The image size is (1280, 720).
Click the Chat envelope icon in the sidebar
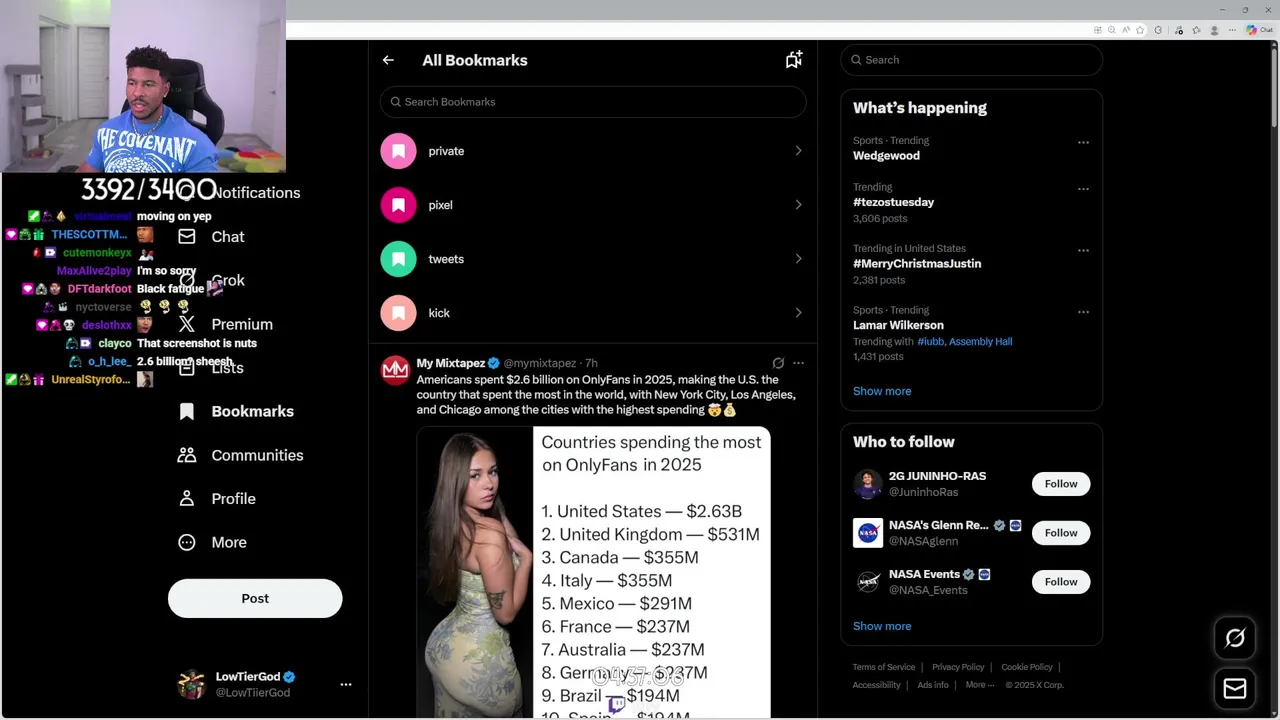click(x=187, y=237)
